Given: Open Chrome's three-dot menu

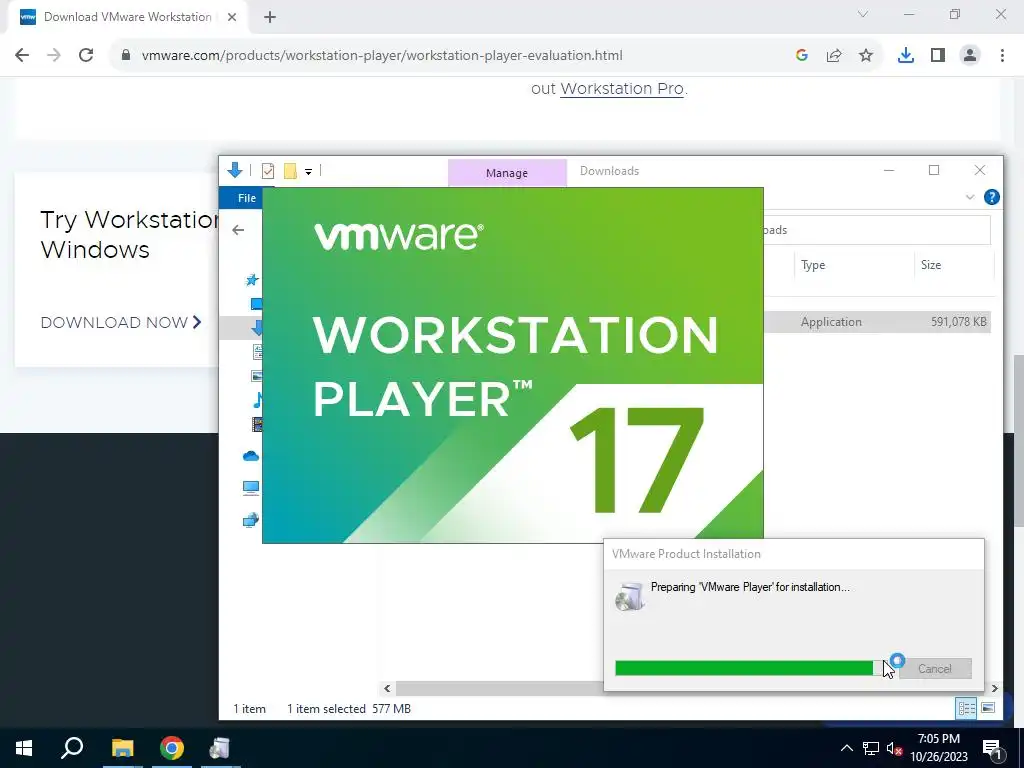Looking at the screenshot, I should coord(1002,56).
